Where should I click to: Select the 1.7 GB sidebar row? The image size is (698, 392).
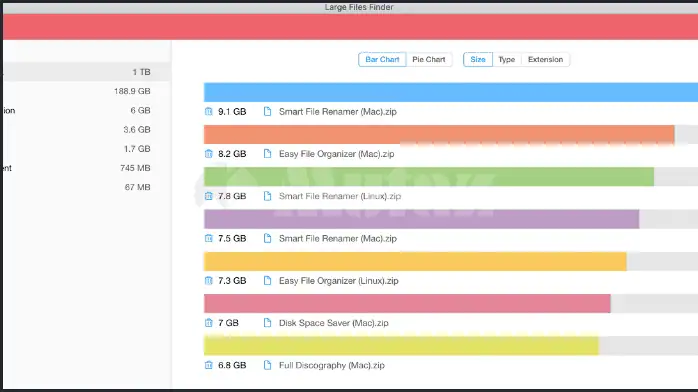coord(87,149)
